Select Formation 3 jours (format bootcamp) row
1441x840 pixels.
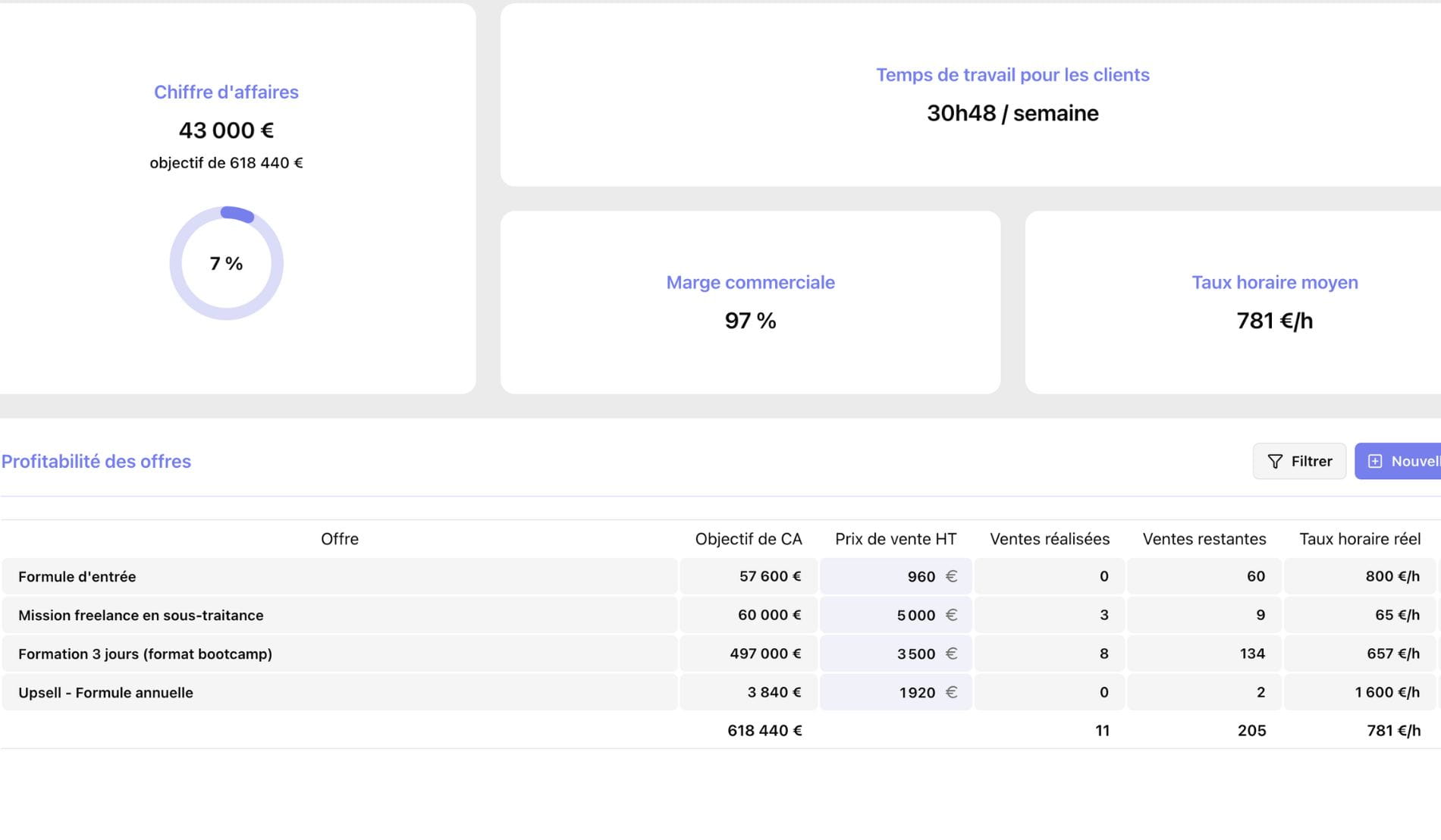339,654
